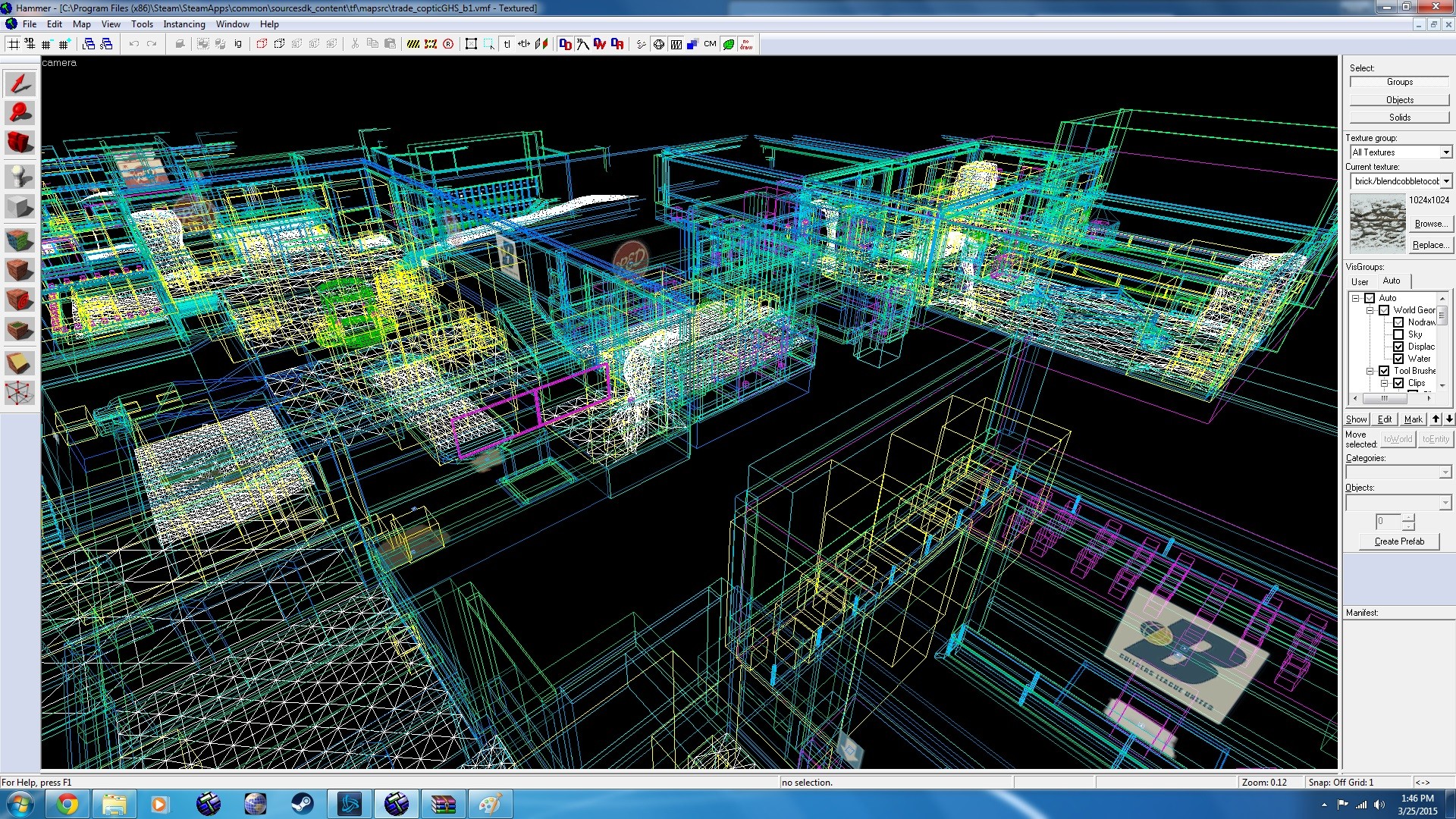Screen dimensions: 1456x819
Task: Toggle the 2D grid icon in toolbar
Action: [x=14, y=44]
